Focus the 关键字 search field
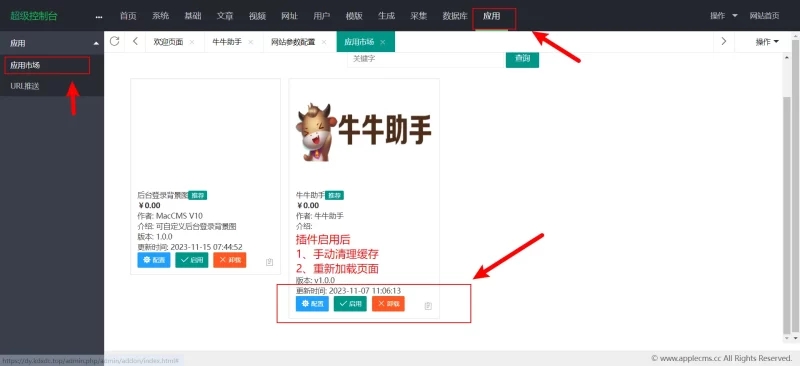 click(426, 59)
